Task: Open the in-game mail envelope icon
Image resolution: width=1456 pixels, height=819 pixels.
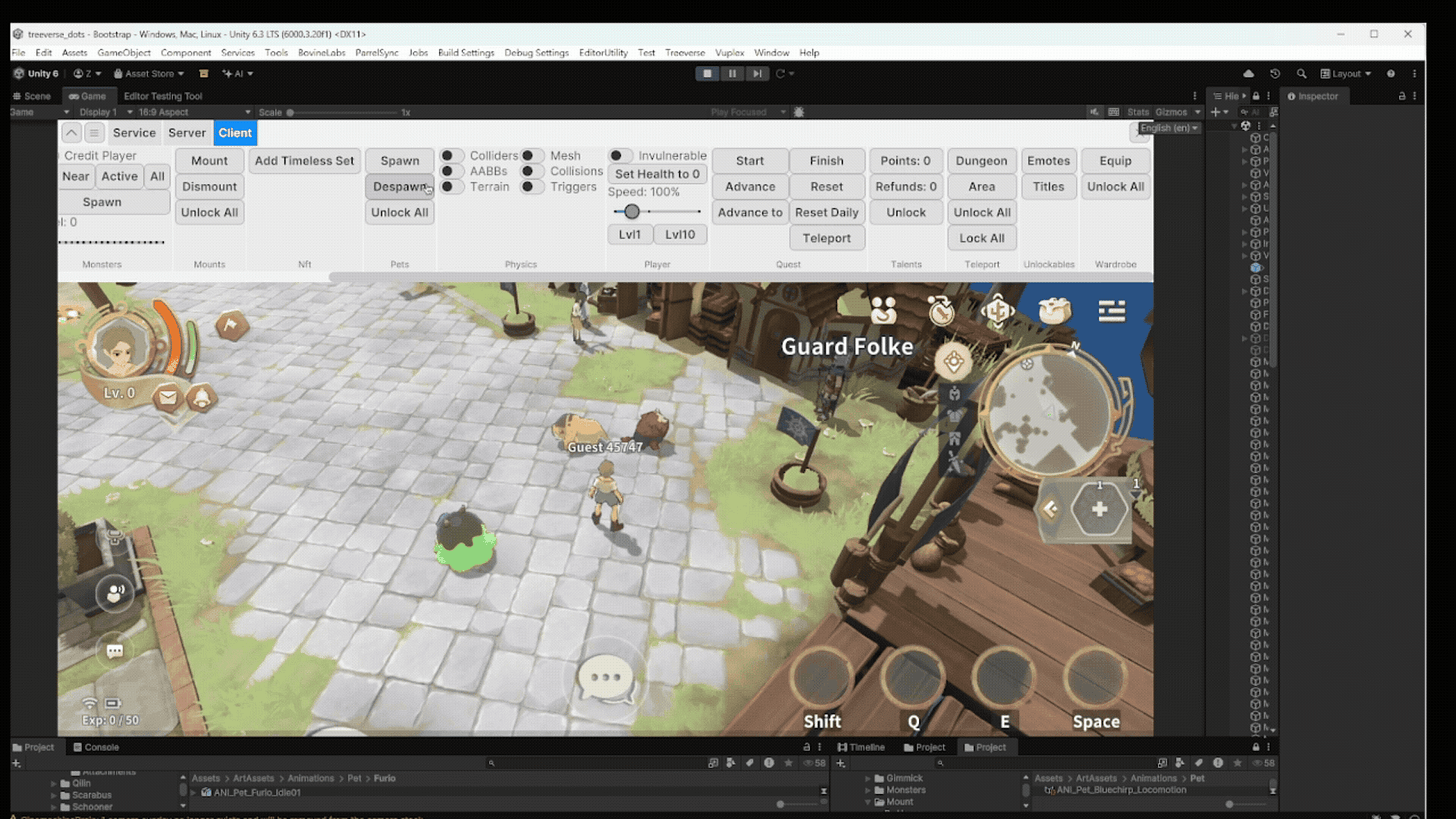Action: 167,398
